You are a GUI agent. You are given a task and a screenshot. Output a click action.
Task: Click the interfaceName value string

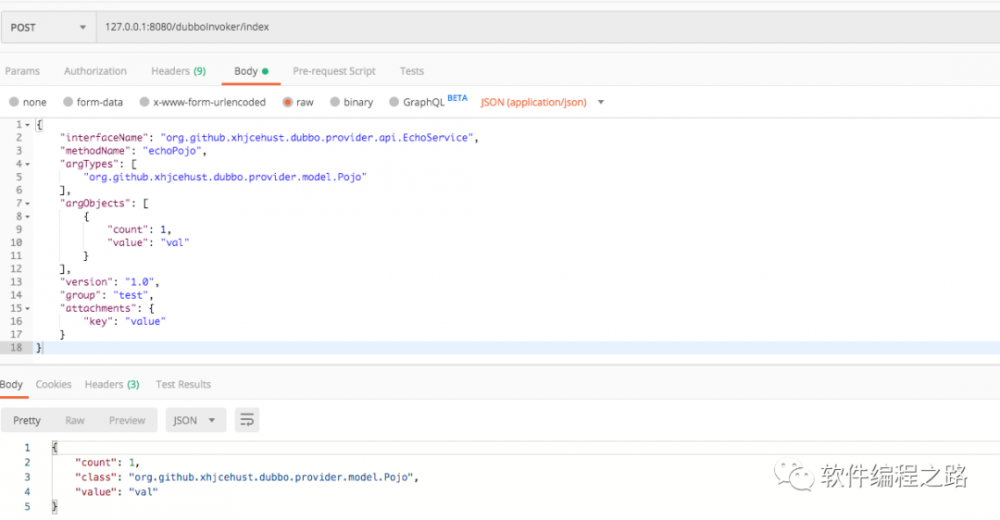[x=318, y=137]
